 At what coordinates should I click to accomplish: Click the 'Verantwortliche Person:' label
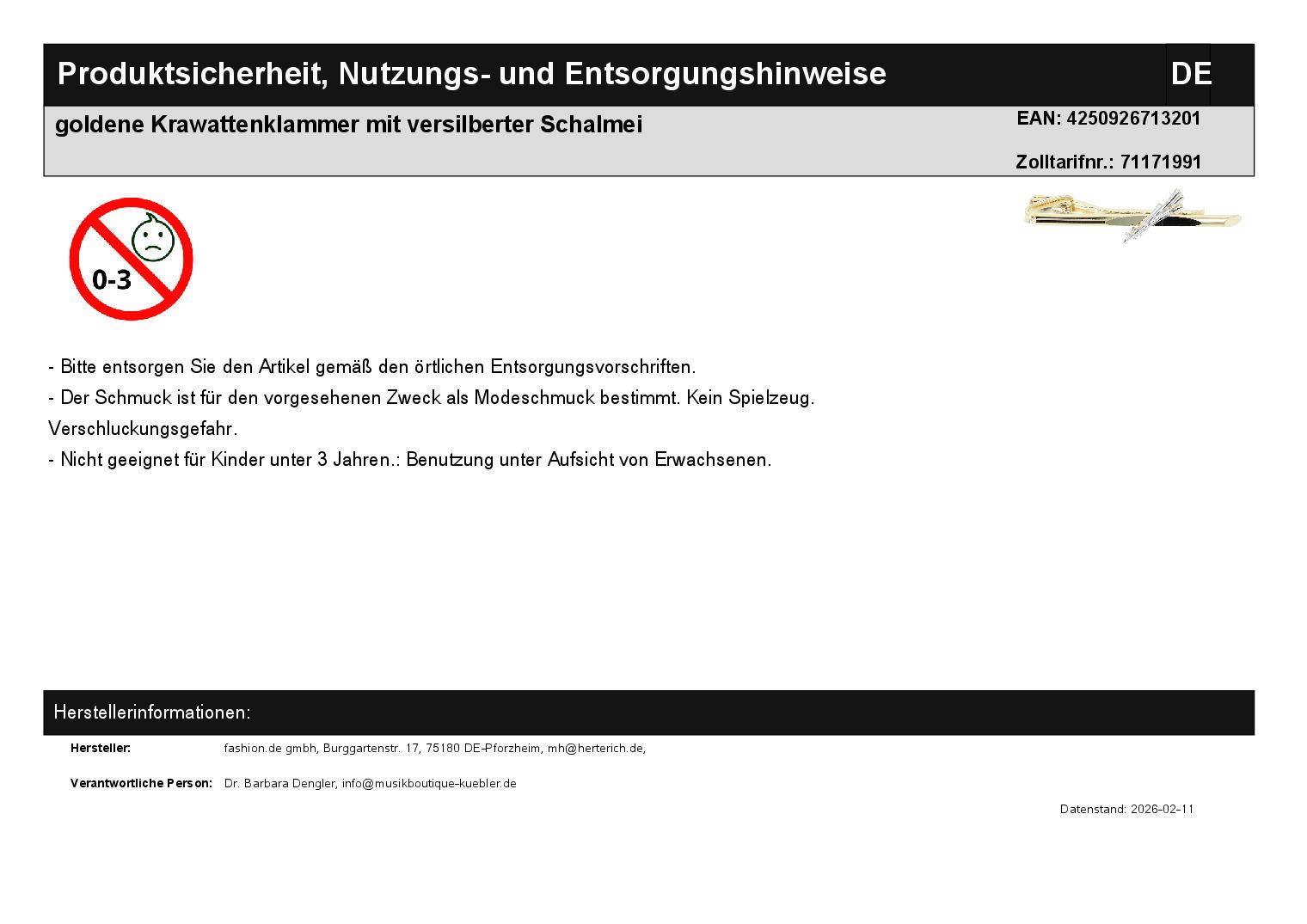tap(141, 783)
